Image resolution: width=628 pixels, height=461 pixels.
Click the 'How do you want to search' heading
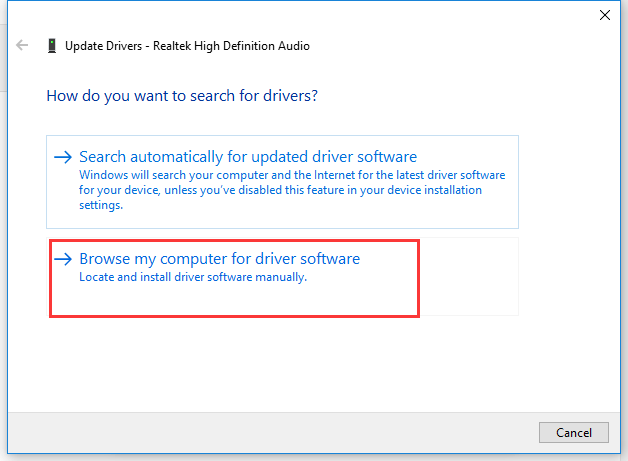(x=182, y=96)
